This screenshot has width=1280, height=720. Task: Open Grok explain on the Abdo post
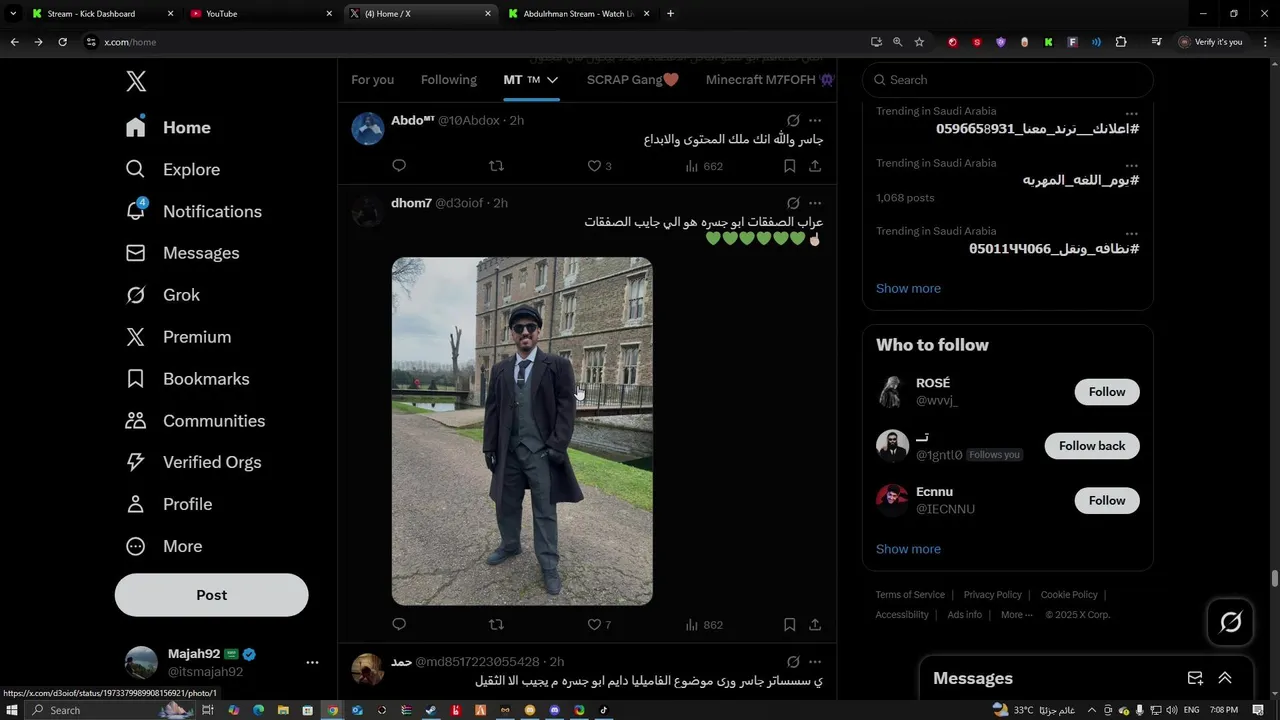tap(793, 120)
